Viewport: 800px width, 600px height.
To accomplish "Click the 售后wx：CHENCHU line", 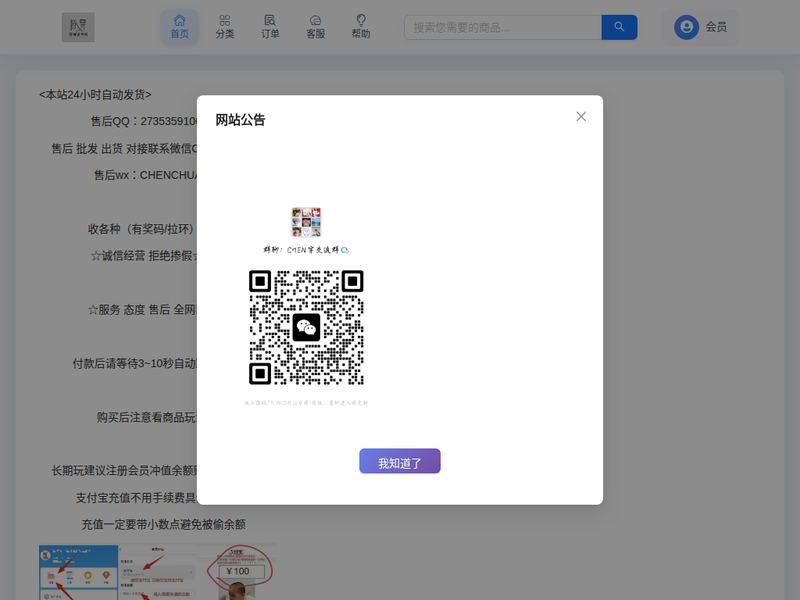I will click(x=145, y=175).
